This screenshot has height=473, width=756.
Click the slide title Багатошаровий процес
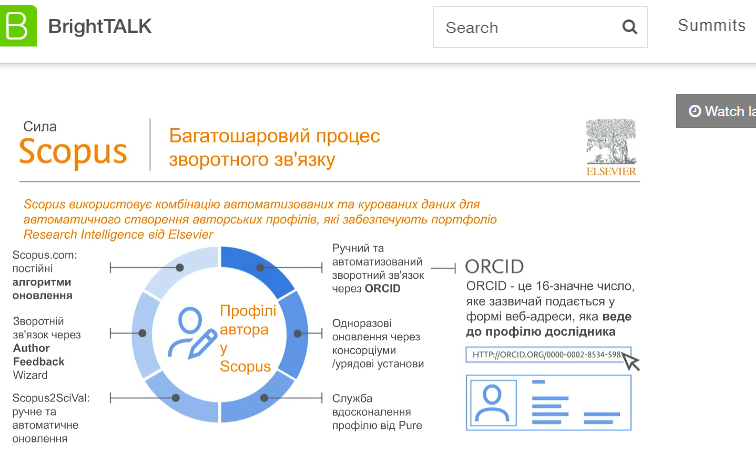(x=274, y=135)
